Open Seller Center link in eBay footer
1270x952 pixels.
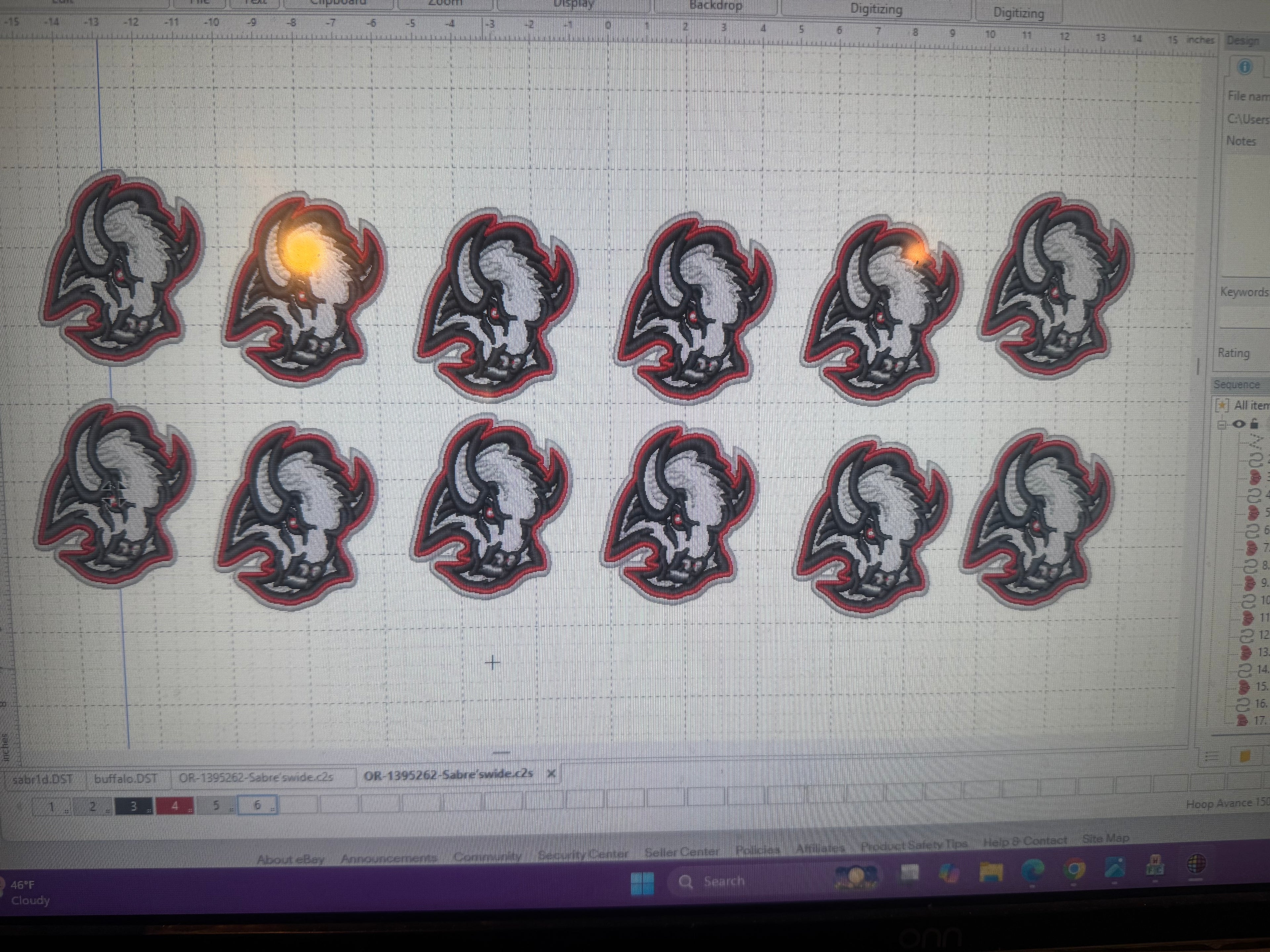pyautogui.click(x=682, y=852)
